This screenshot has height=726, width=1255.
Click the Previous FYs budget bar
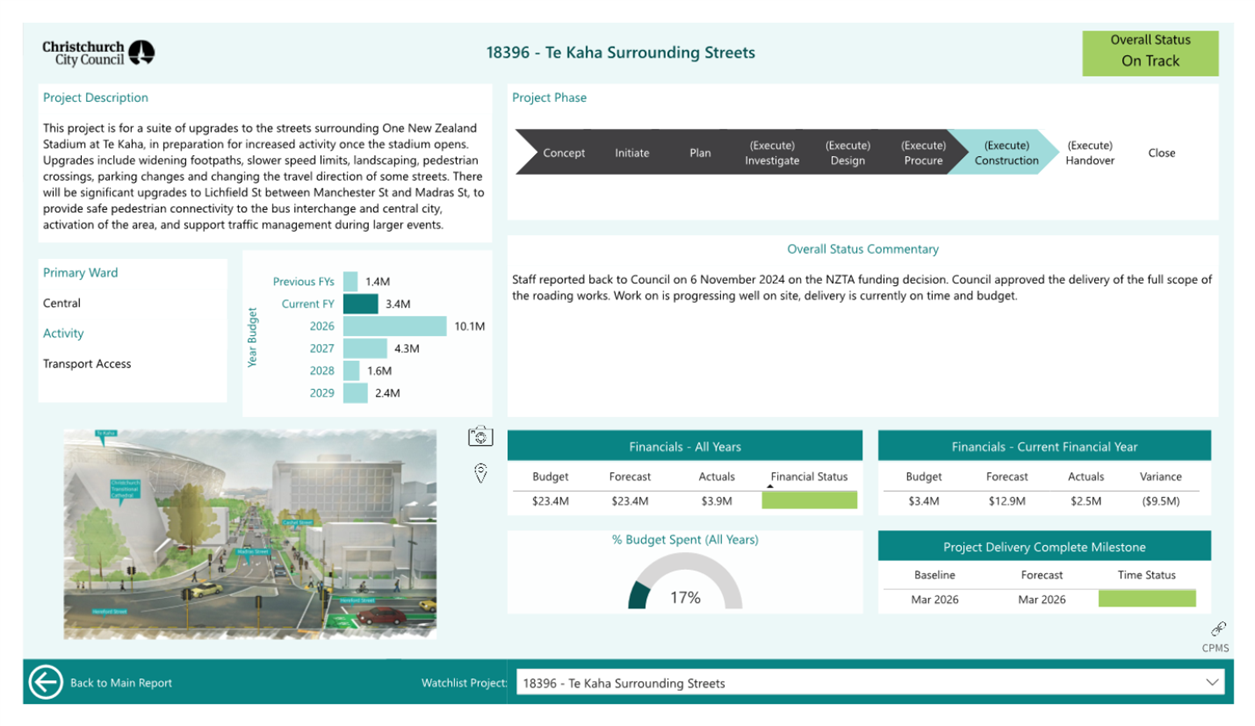(x=350, y=282)
